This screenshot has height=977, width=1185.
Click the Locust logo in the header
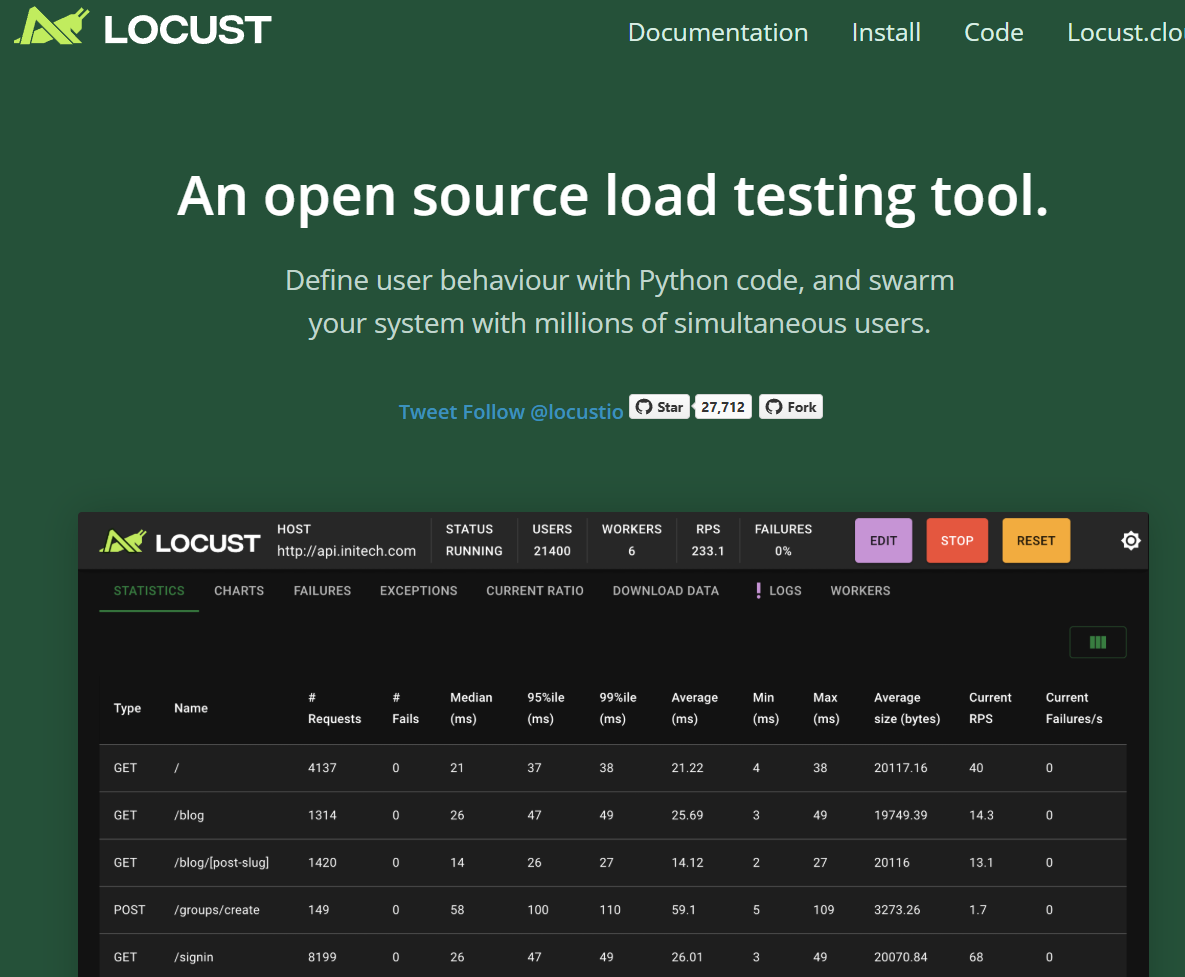pos(143,28)
